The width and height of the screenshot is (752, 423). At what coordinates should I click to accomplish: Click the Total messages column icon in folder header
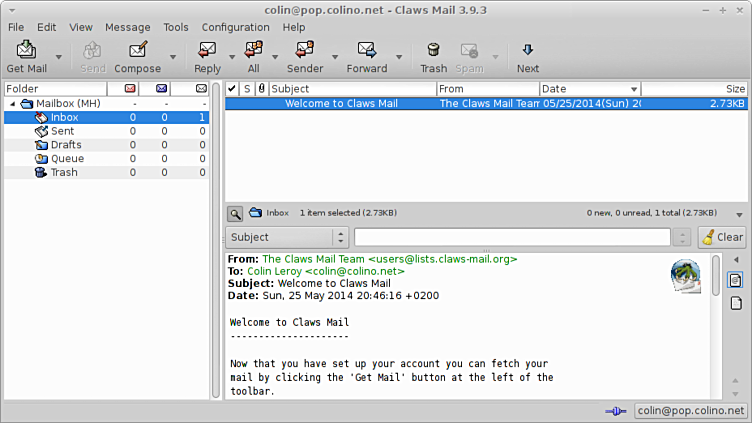(201, 89)
